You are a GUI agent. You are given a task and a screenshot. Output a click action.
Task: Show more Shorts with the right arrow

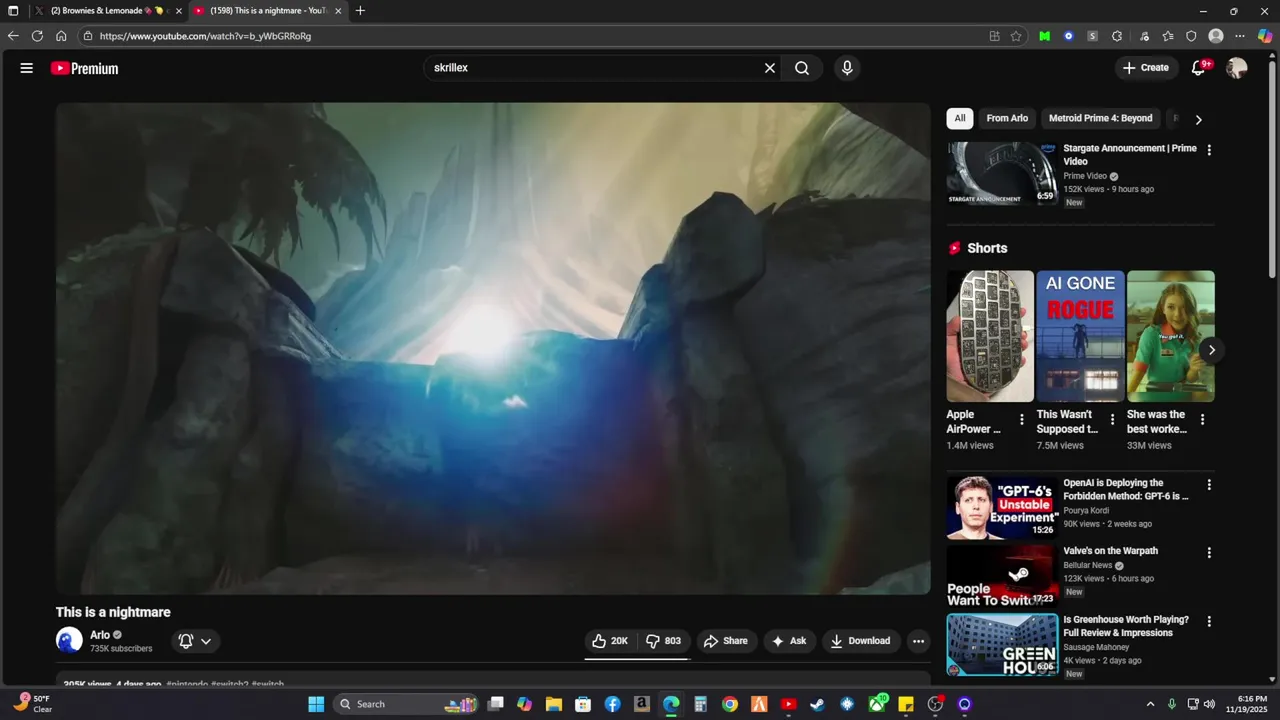coord(1211,349)
